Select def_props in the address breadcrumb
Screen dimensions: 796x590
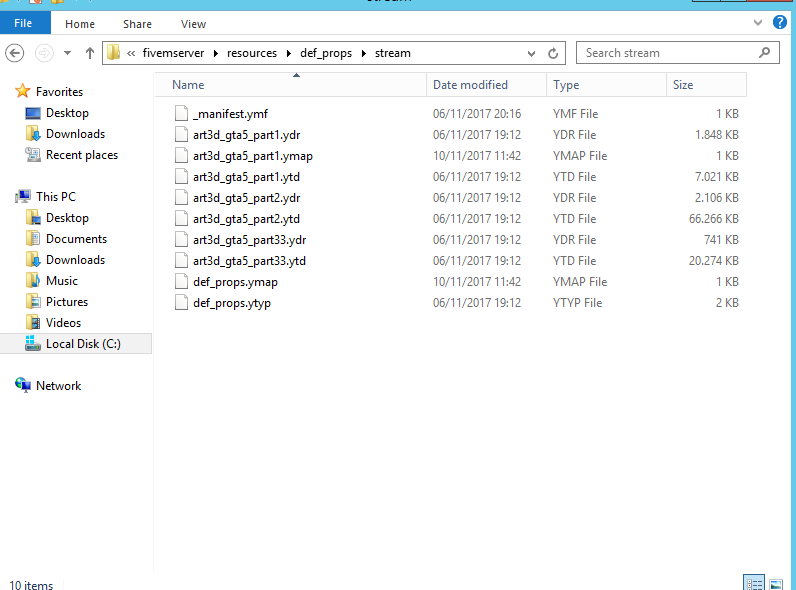tap(326, 53)
